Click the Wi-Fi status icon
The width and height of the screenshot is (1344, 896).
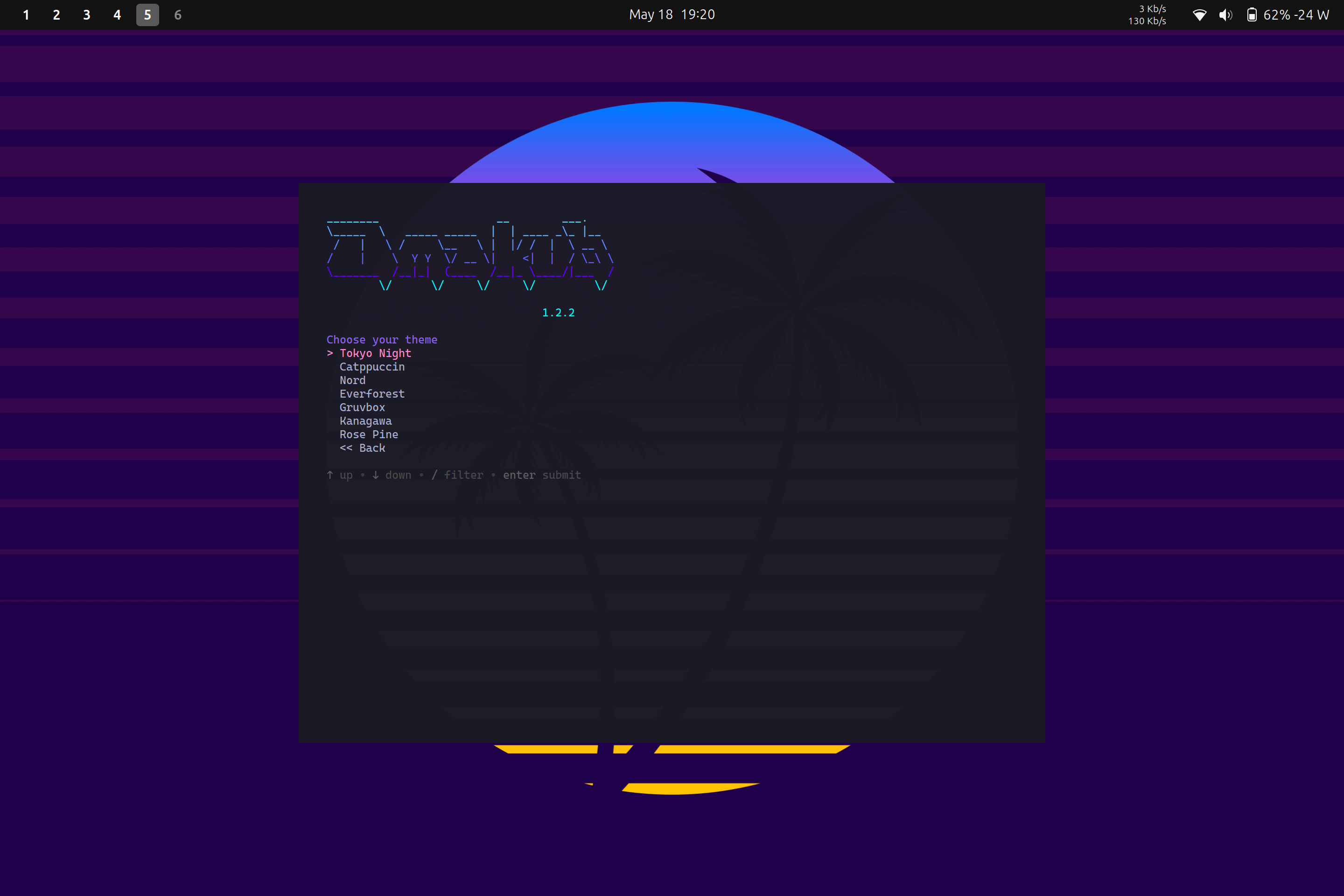(x=1199, y=15)
